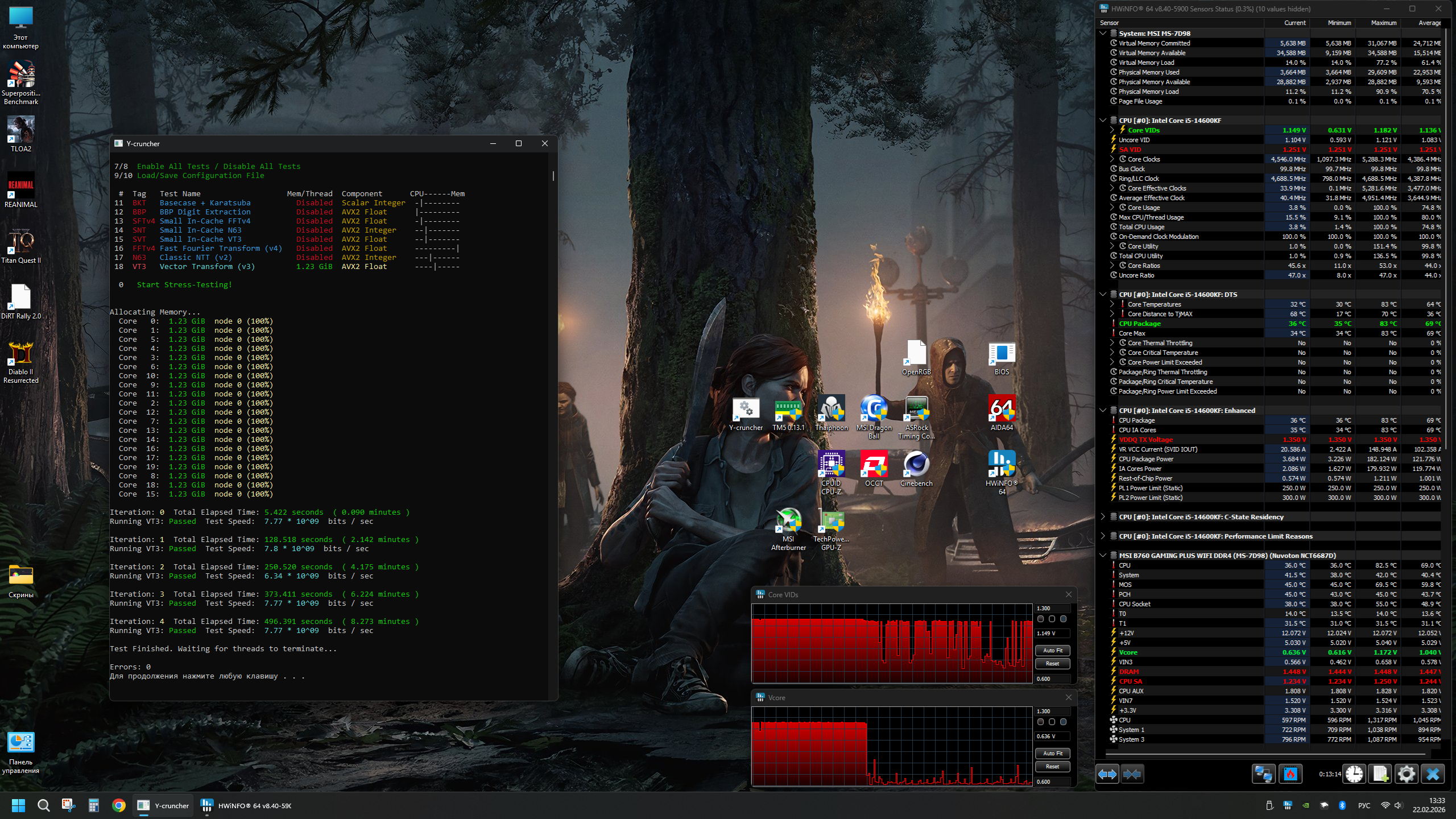Open HWiNFO remote network monitors icon

point(1264,774)
